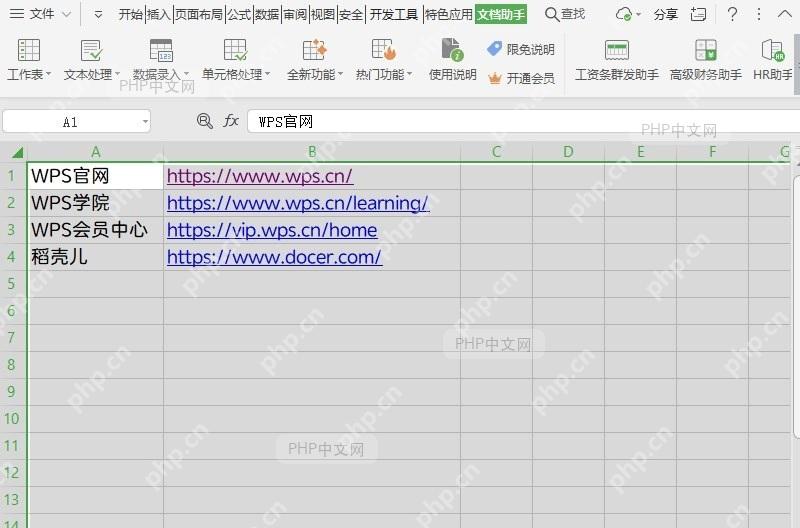This screenshot has width=800, height=528.
Task: Switch to the 插入 tab
Action: [159, 14]
